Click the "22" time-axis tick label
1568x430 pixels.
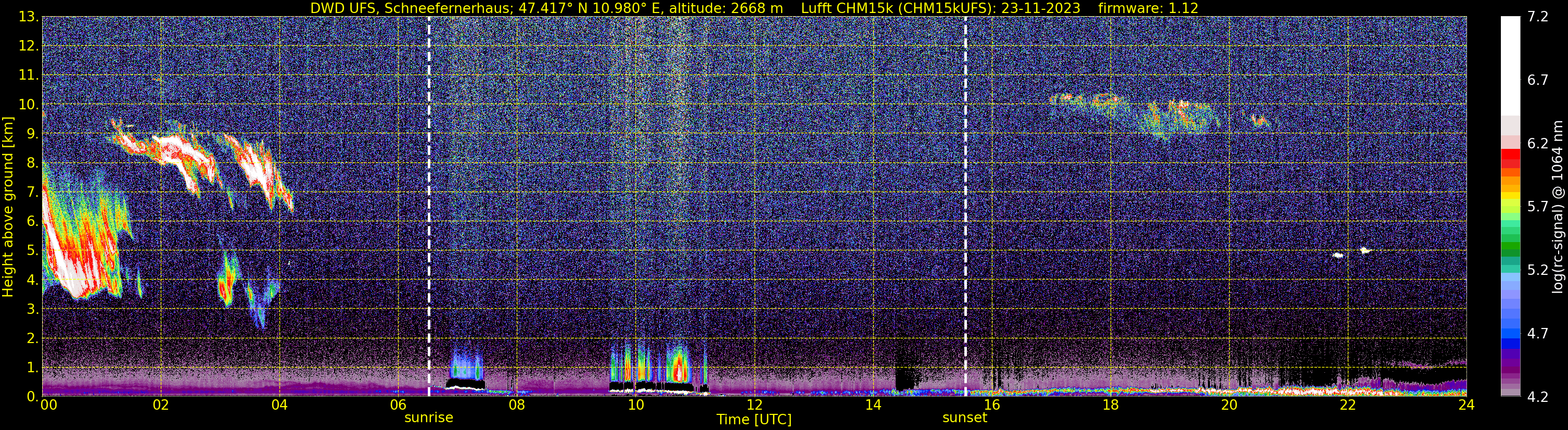(1348, 405)
